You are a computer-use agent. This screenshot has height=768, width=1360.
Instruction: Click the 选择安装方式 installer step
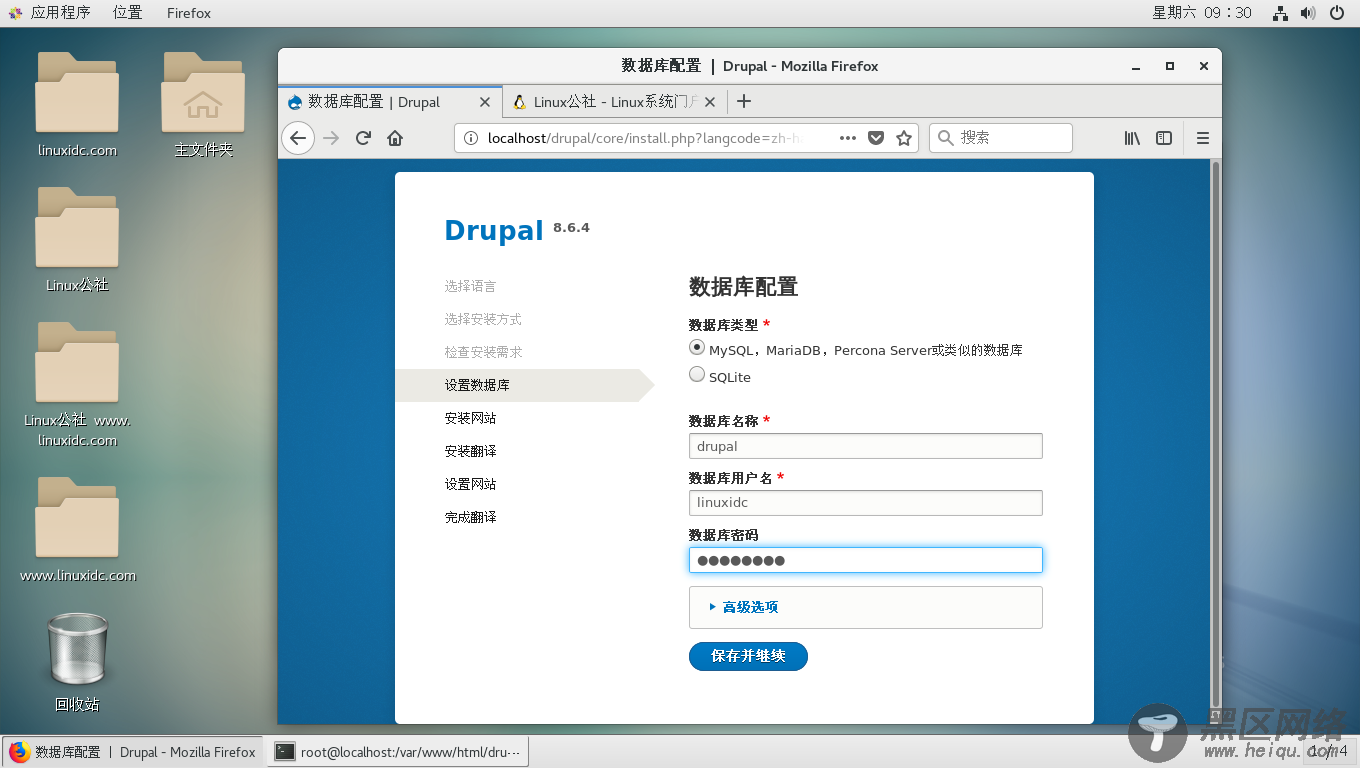[x=483, y=319]
